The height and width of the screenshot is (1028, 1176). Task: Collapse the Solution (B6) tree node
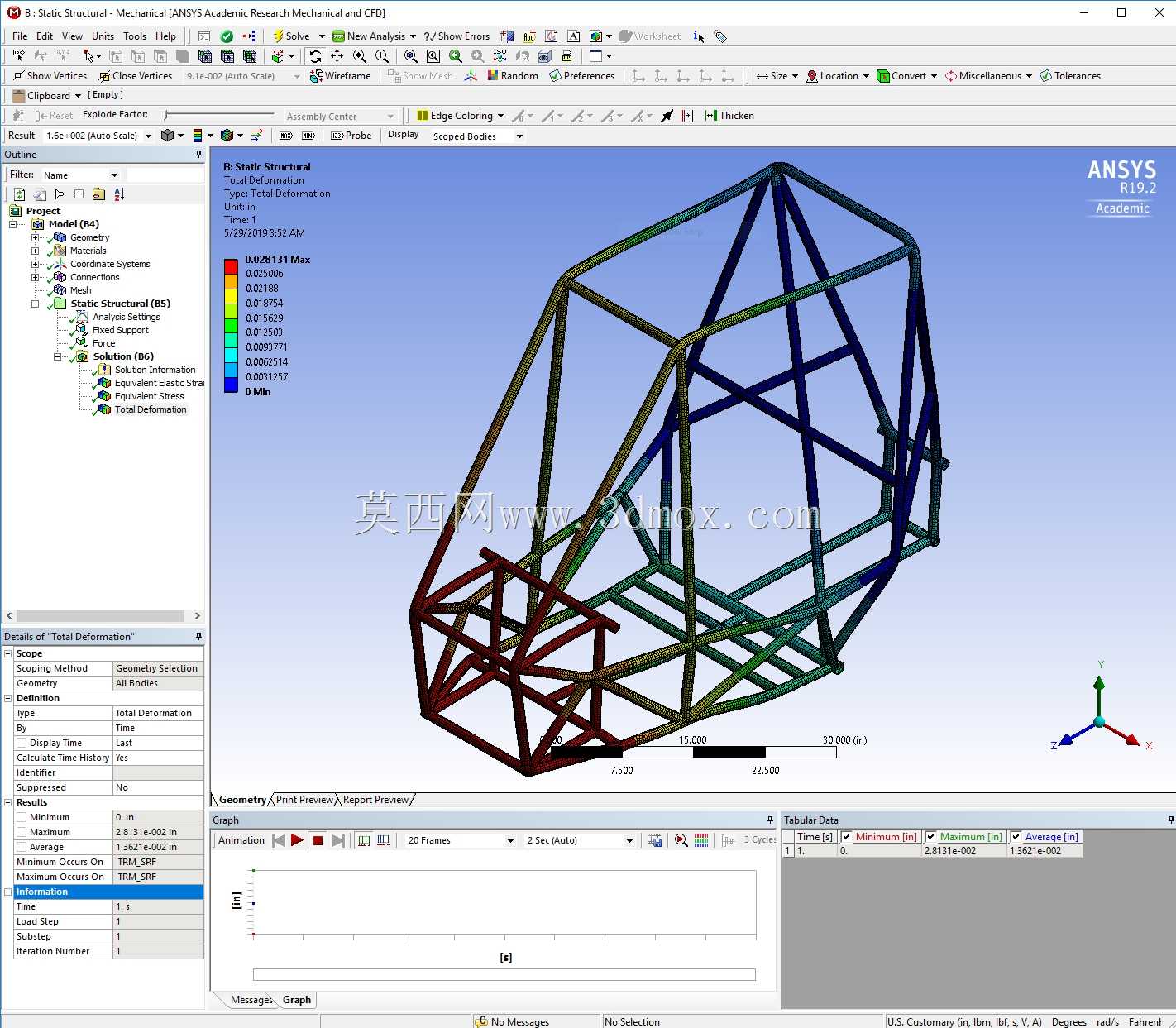[x=58, y=356]
